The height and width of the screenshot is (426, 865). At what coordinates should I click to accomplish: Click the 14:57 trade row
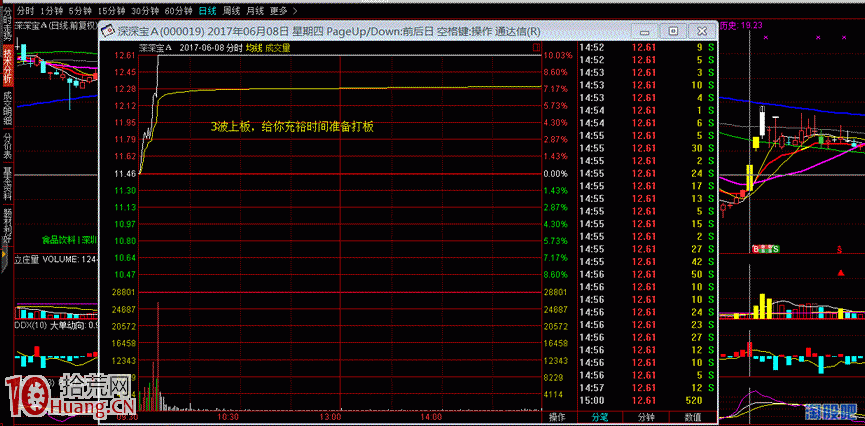click(x=647, y=388)
